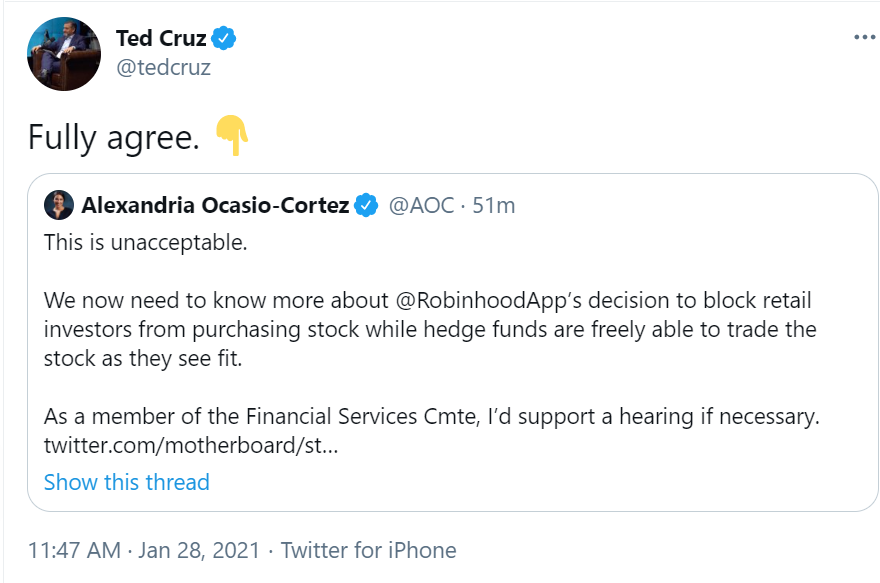880x583 pixels.
Task: Open the three-dot more options menu
Action: (x=864, y=37)
